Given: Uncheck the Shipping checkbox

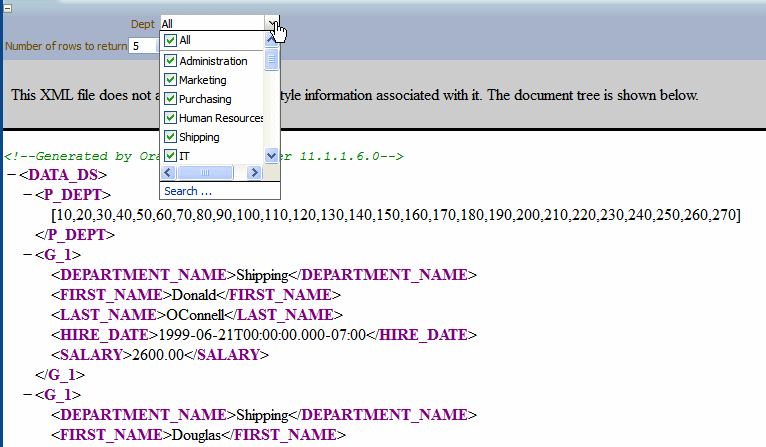Looking at the screenshot, I should click(170, 137).
